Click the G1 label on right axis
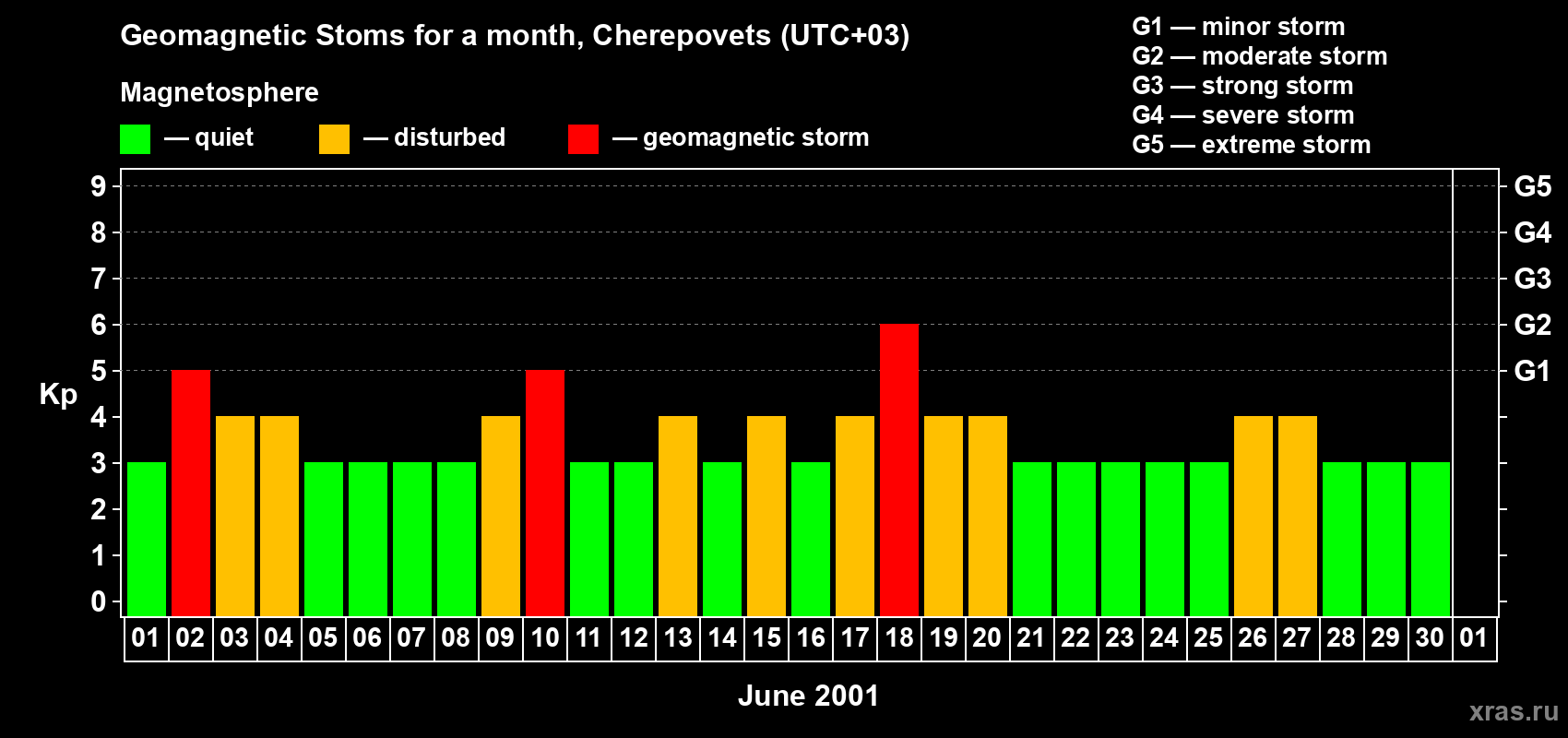This screenshot has width=1568, height=738. pyautogui.click(x=1533, y=371)
